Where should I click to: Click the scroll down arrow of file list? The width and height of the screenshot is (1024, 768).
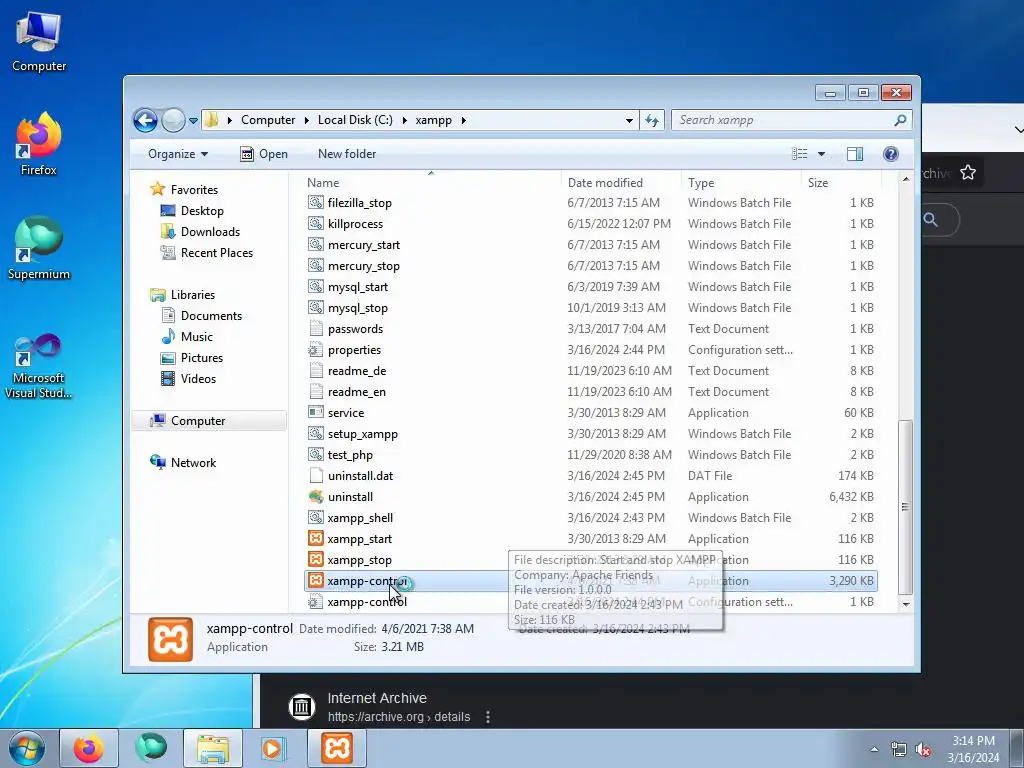click(x=905, y=604)
